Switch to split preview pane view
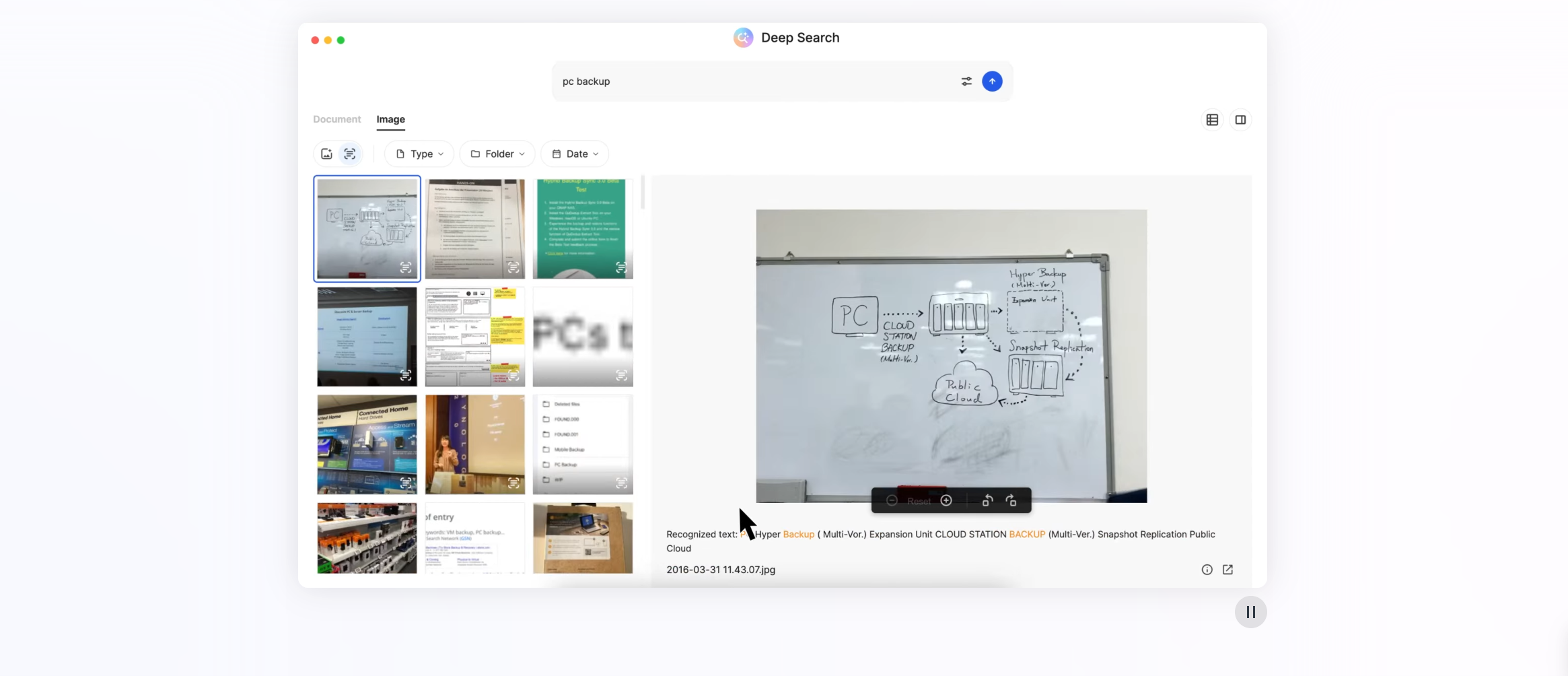 1240,120
